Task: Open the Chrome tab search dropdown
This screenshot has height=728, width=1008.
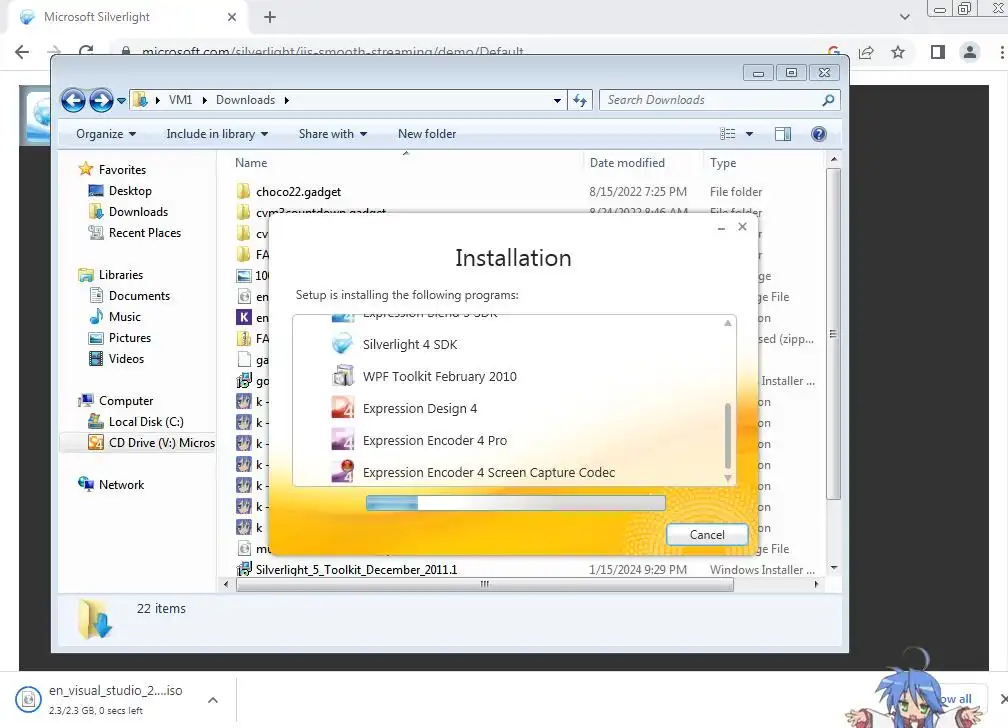Action: coord(904,17)
